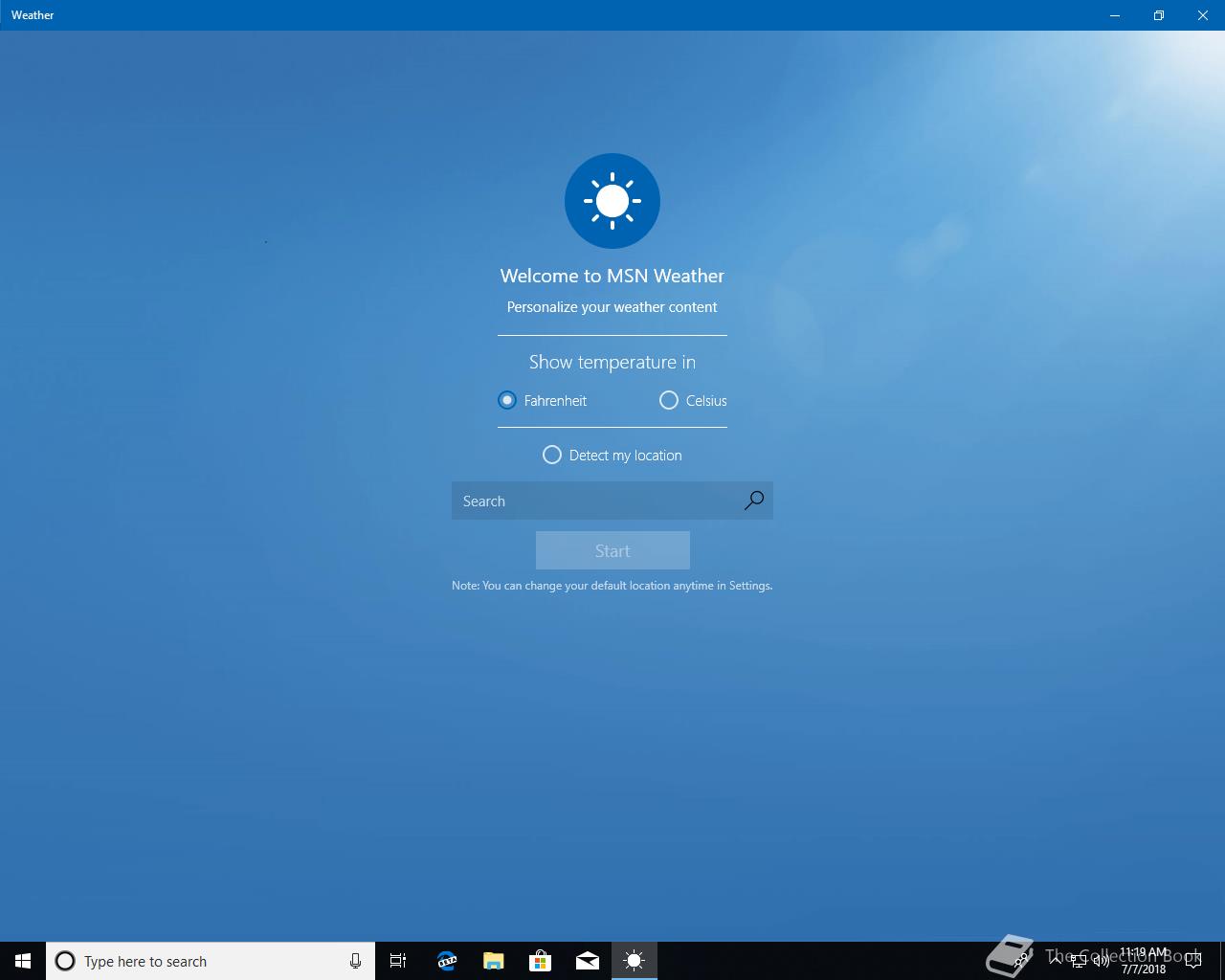Open Microsoft Store from the taskbar
1225x980 pixels.
tap(540, 961)
